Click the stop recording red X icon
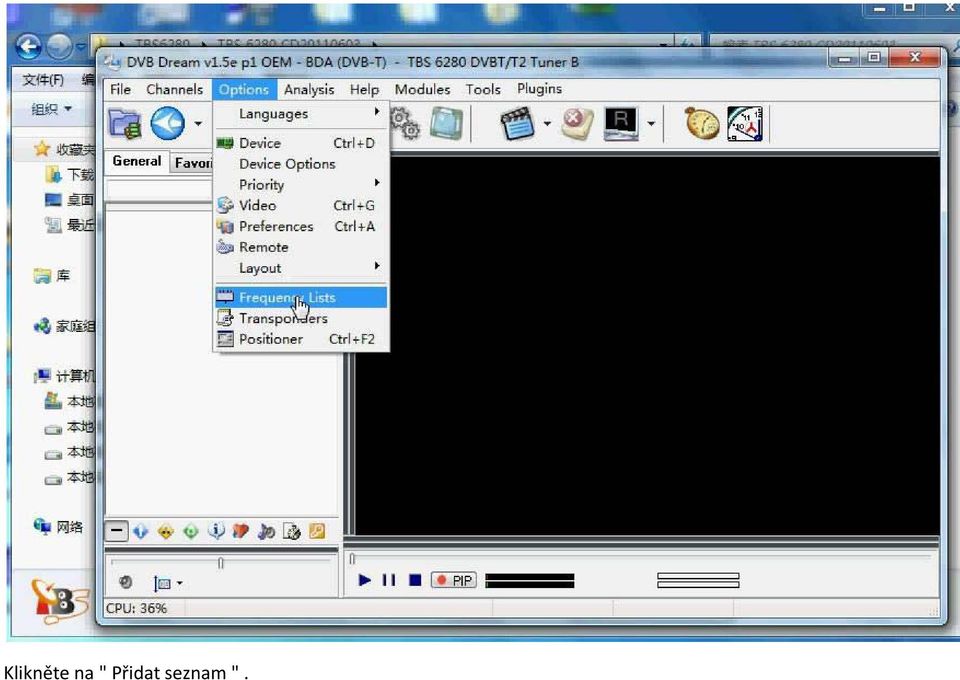The height and width of the screenshot is (680, 960). tap(577, 124)
